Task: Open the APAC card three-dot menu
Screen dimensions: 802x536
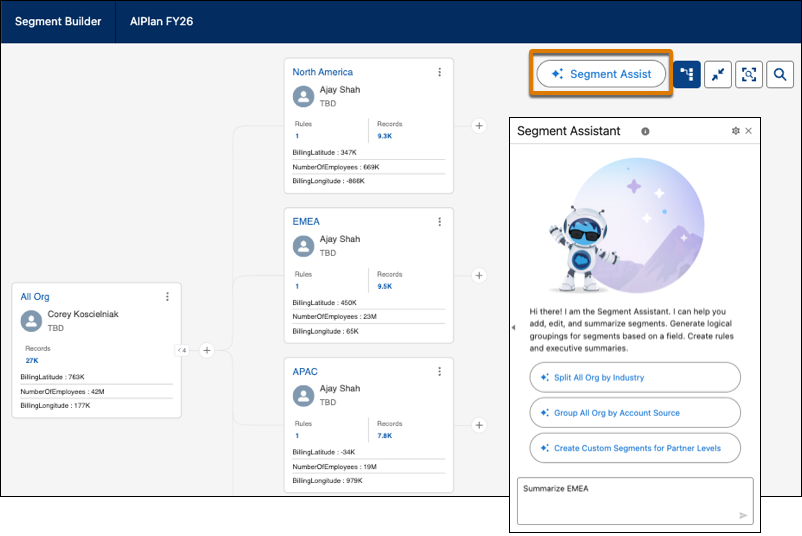Action: point(439,372)
